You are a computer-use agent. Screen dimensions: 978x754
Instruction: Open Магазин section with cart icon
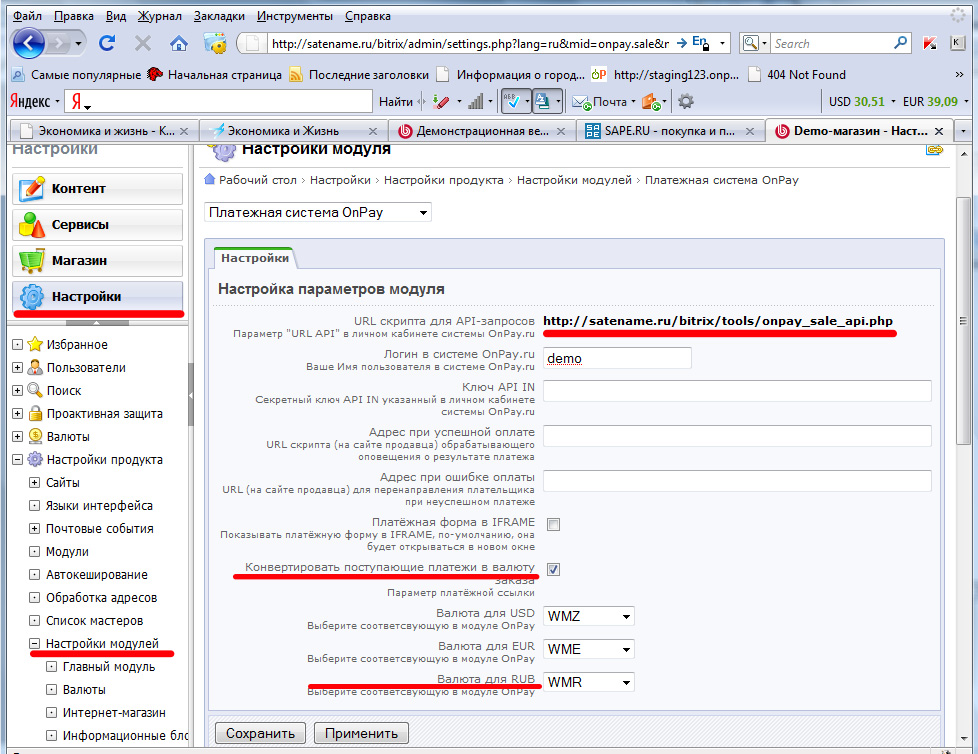click(97, 261)
